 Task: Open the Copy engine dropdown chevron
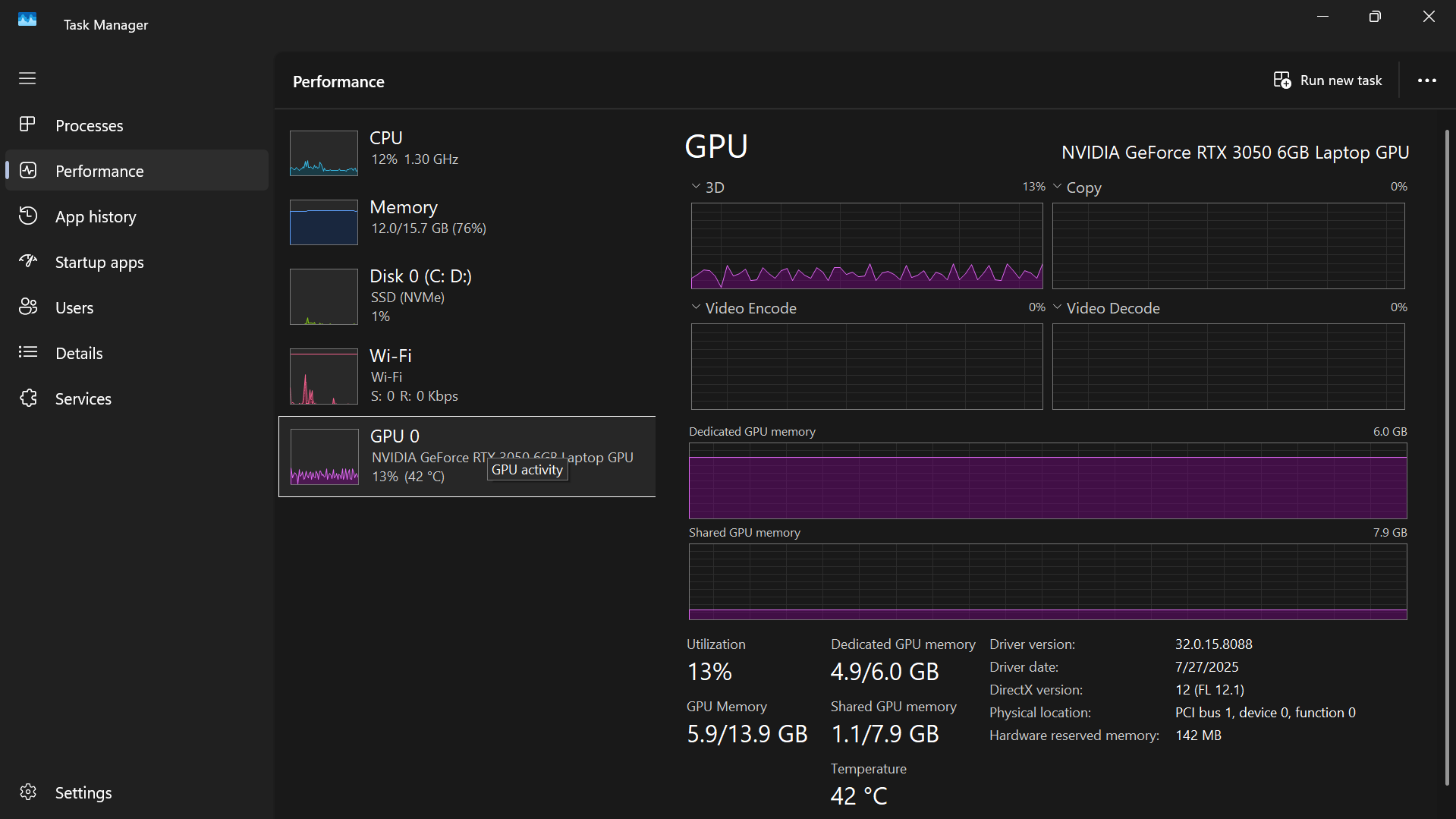coord(1057,186)
